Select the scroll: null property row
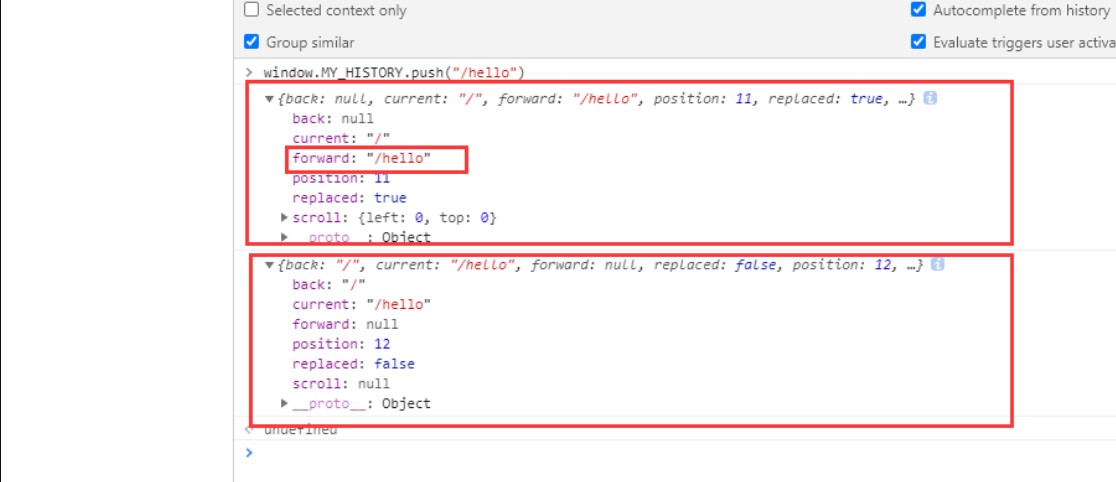1116x482 pixels. coord(341,384)
